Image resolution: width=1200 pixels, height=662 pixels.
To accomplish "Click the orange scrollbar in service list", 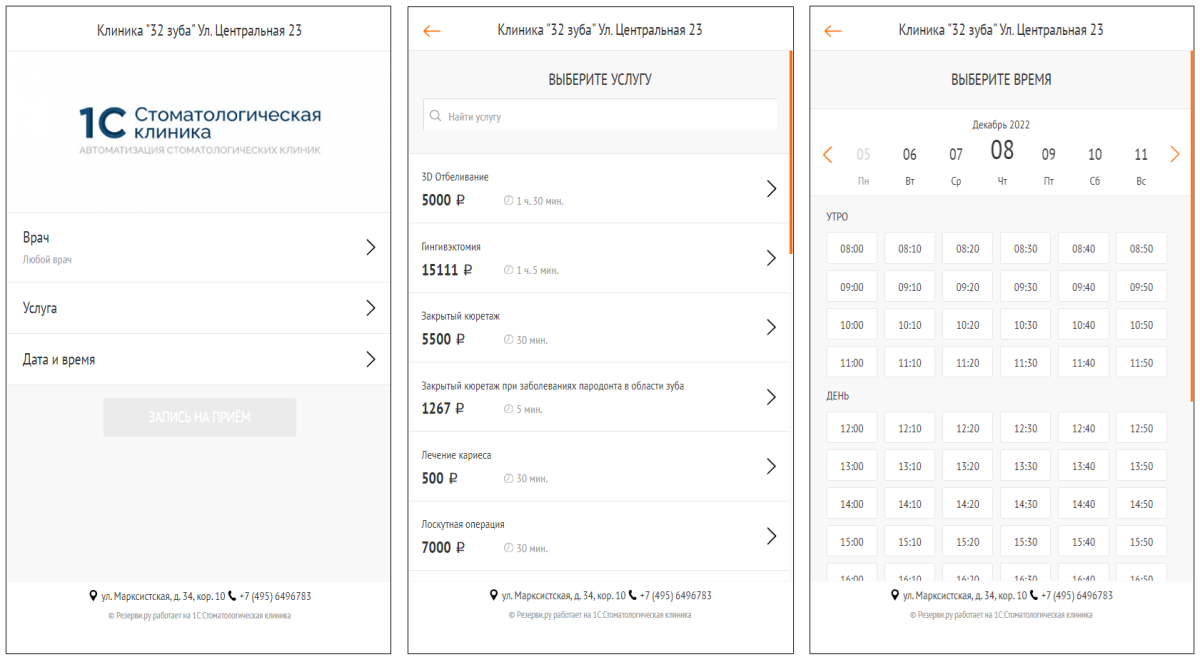I will click(790, 150).
